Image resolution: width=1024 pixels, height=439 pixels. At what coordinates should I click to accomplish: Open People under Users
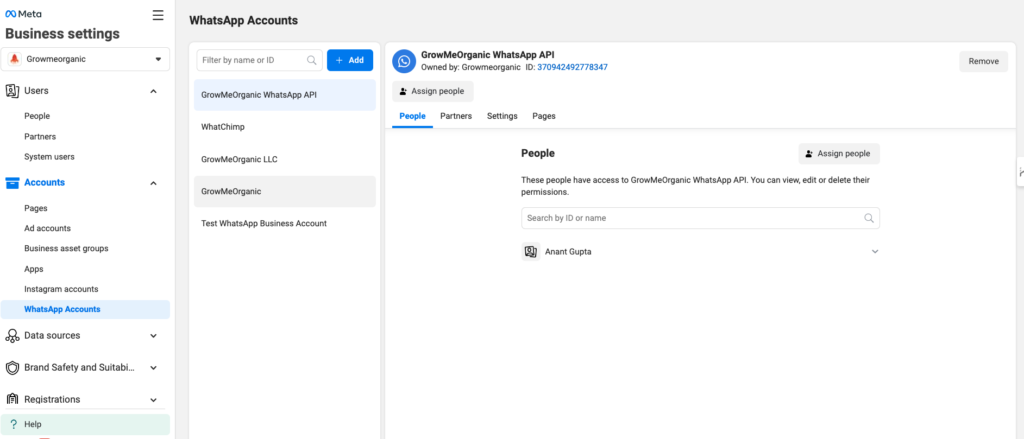[x=37, y=116]
